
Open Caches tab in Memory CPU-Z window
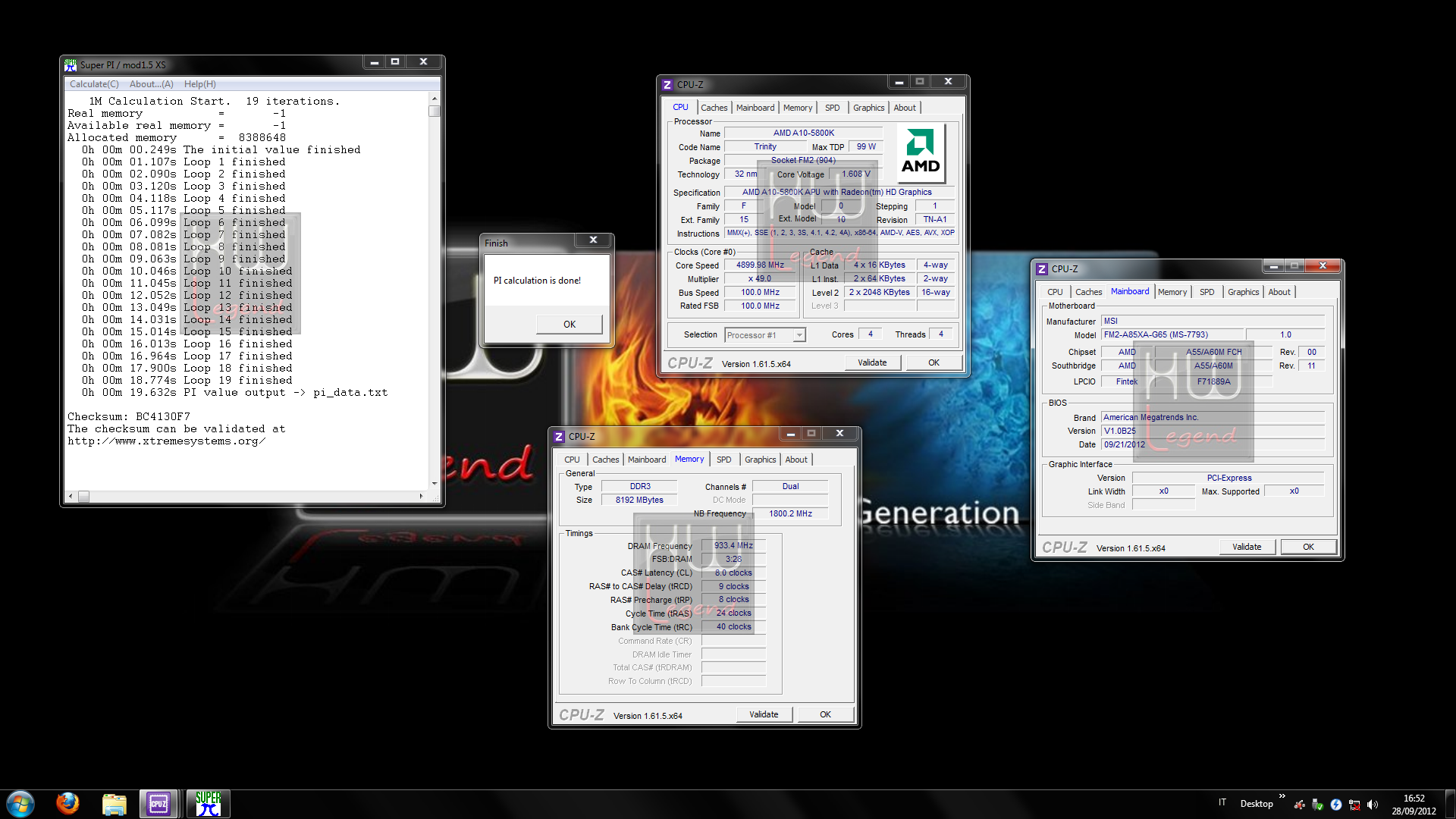[605, 460]
